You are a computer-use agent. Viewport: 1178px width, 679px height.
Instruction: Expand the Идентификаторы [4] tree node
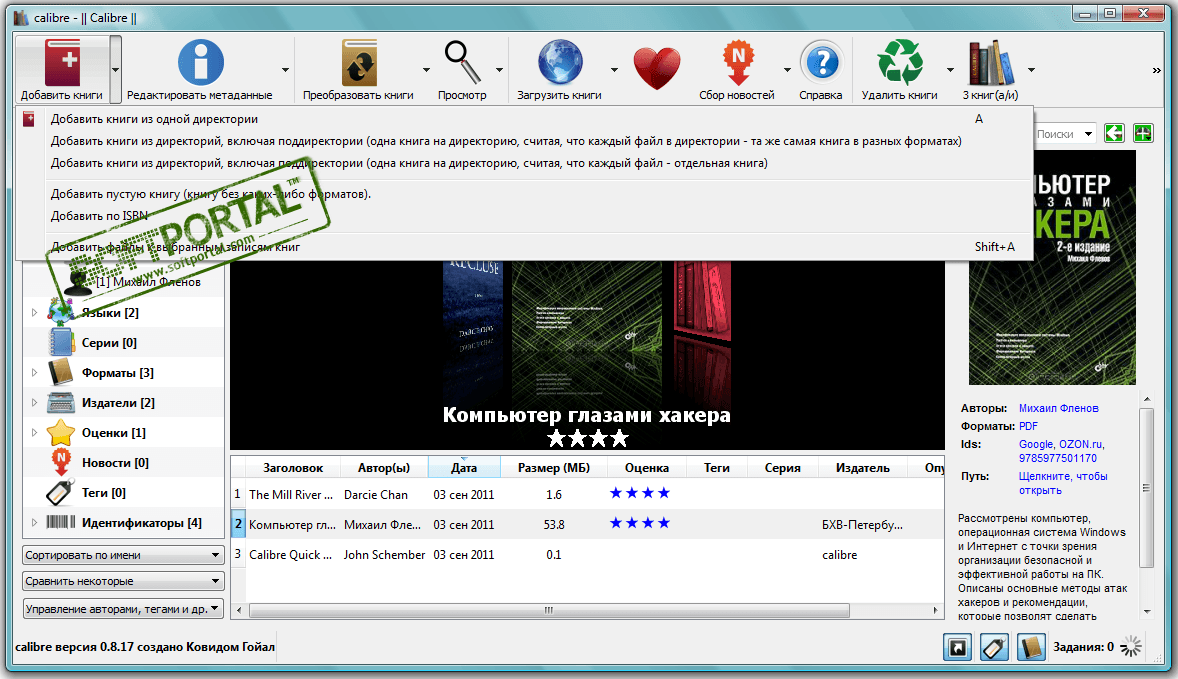(x=34, y=522)
